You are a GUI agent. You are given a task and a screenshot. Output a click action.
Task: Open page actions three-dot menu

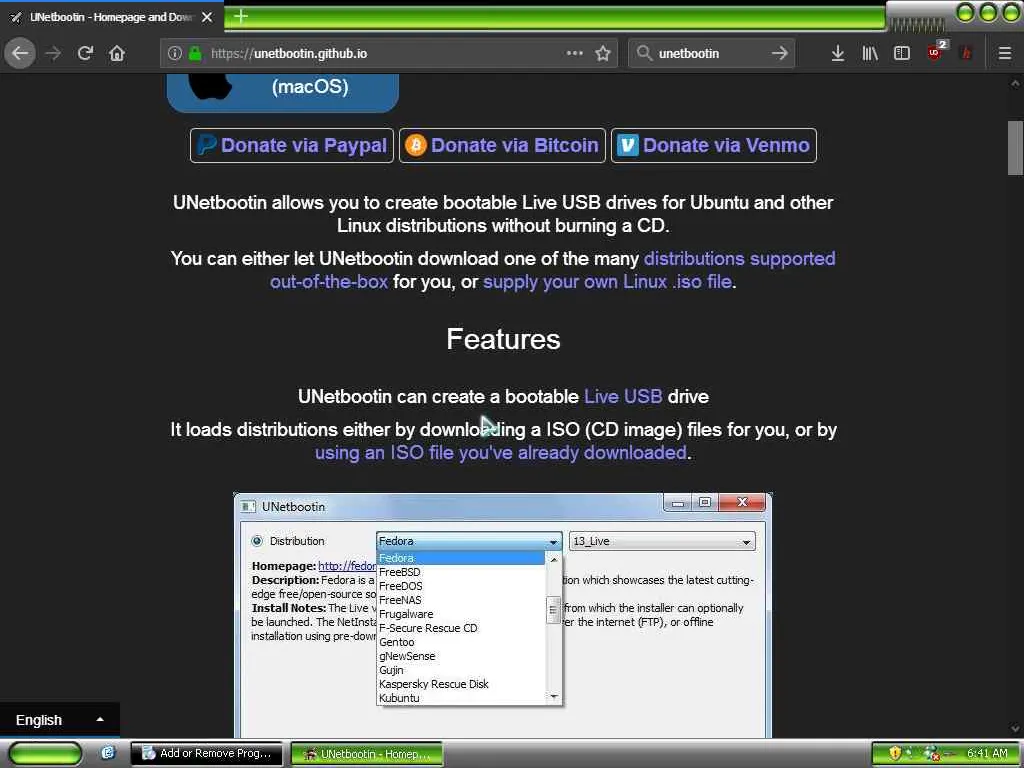pos(575,53)
